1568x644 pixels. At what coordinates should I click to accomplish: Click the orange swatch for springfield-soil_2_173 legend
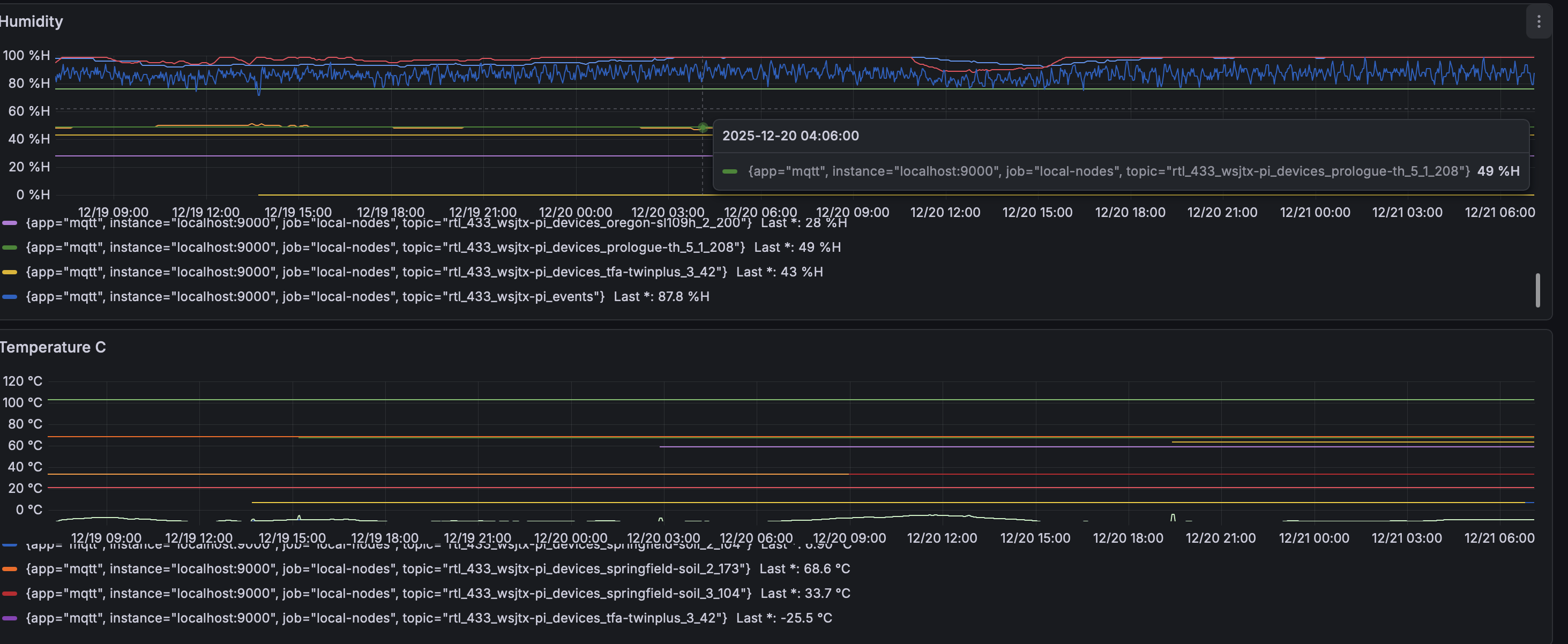coord(10,569)
